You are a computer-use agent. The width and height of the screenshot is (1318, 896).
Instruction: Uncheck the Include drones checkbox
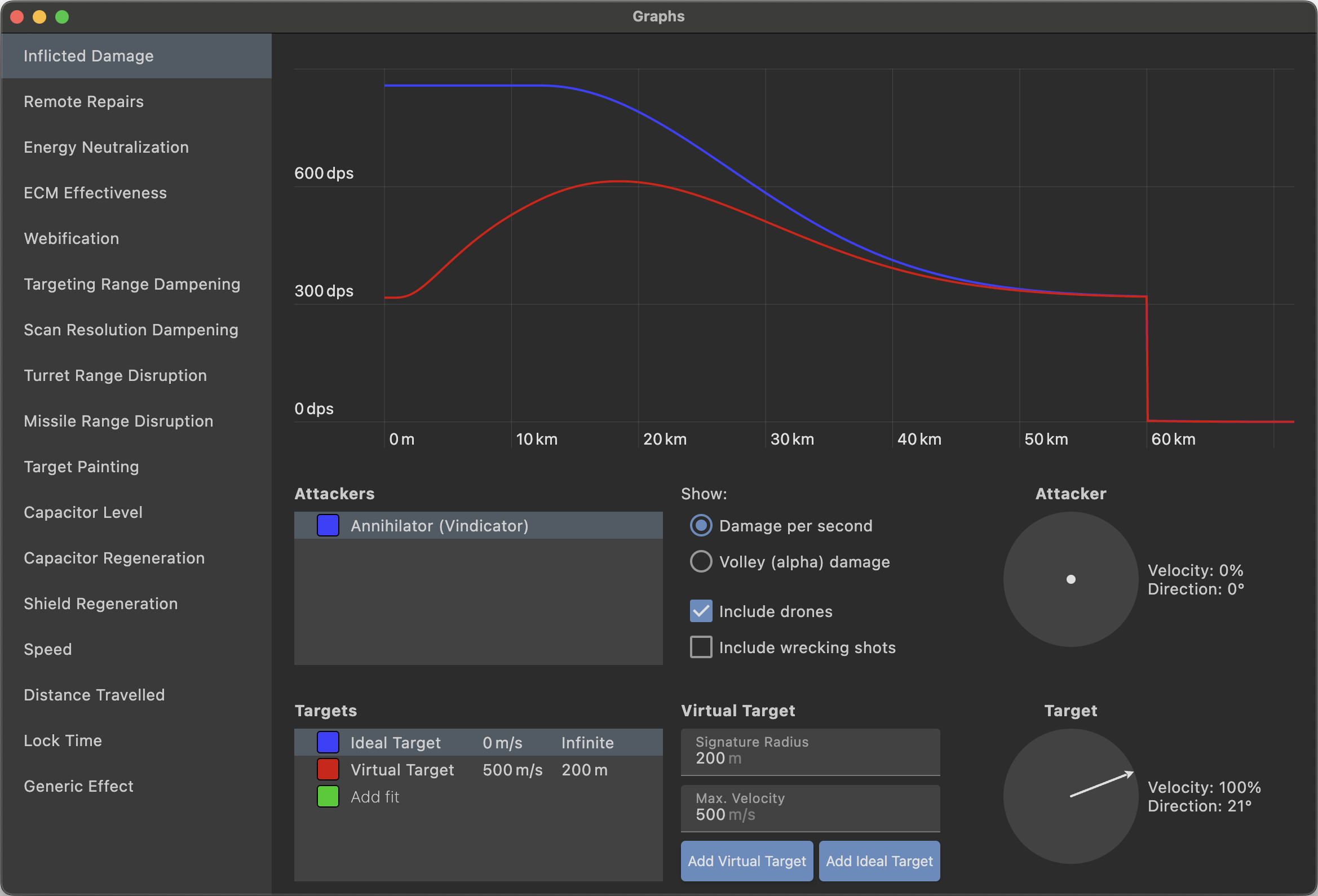(701, 611)
